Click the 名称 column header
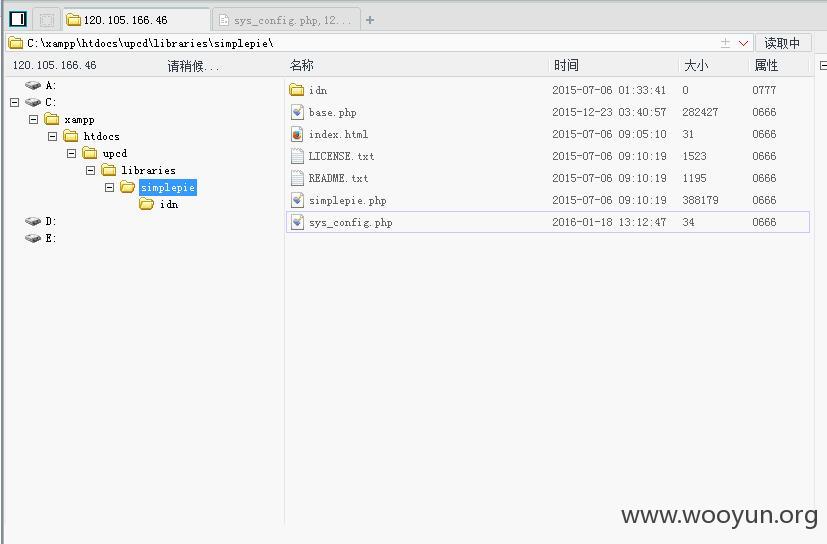 pyautogui.click(x=302, y=65)
